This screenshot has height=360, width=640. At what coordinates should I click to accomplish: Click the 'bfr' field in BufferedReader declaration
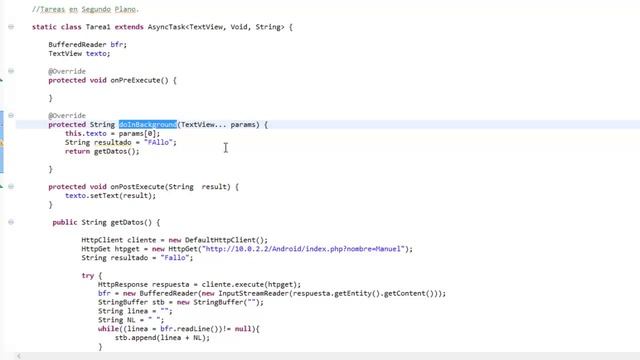pyautogui.click(x=116, y=44)
